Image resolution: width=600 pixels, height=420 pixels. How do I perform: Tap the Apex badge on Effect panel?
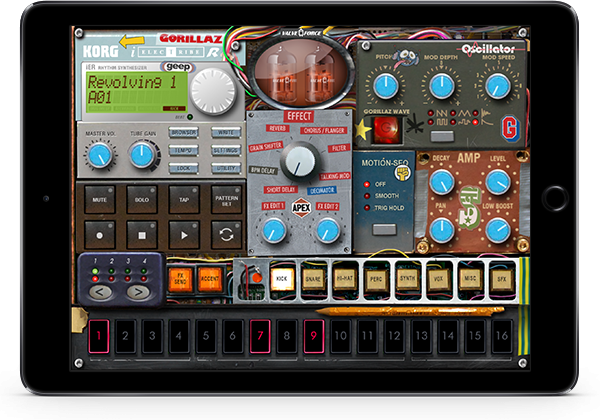click(x=301, y=208)
